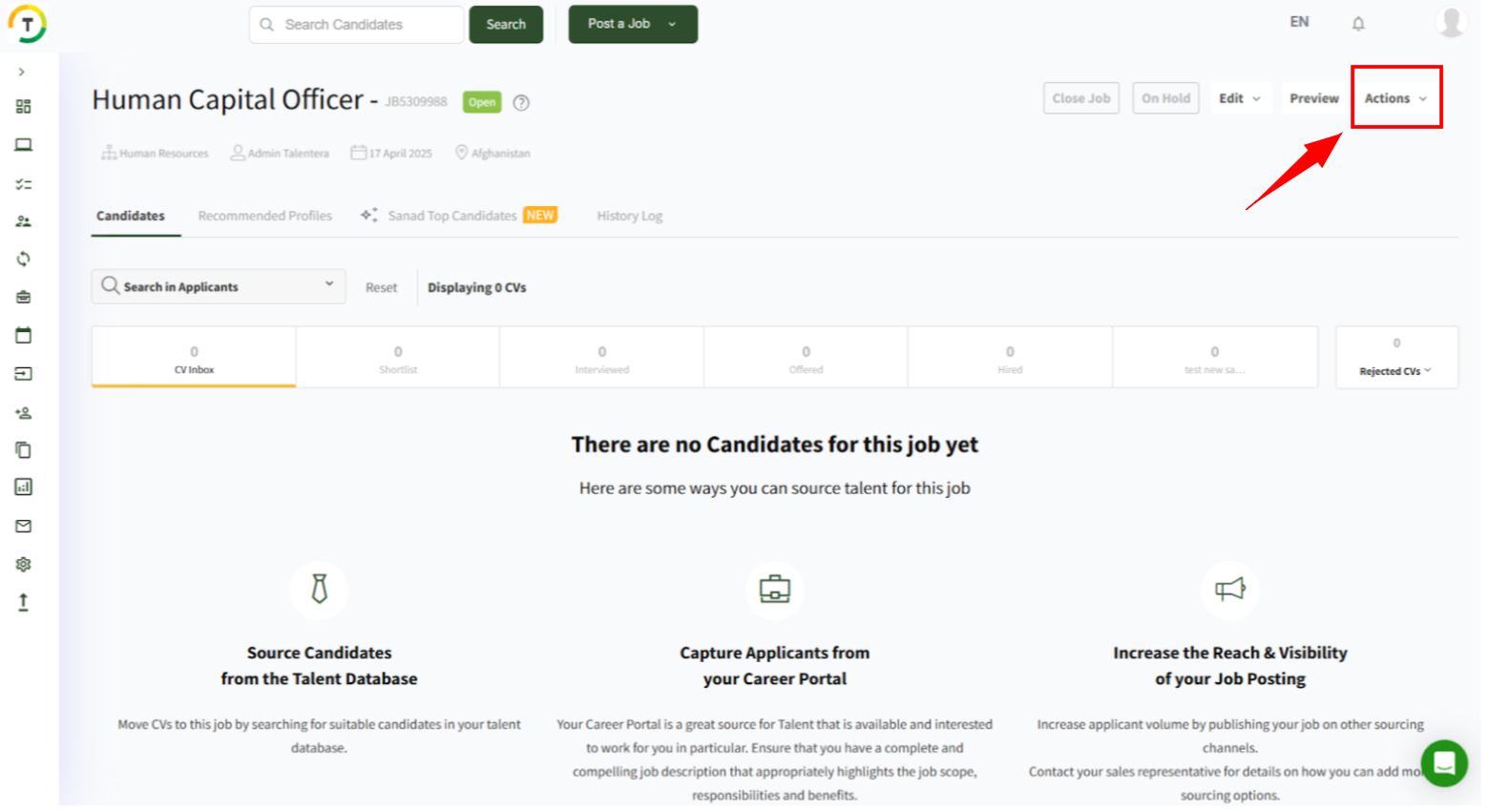
Task: Expand the Edit dropdown menu
Action: pos(1239,98)
